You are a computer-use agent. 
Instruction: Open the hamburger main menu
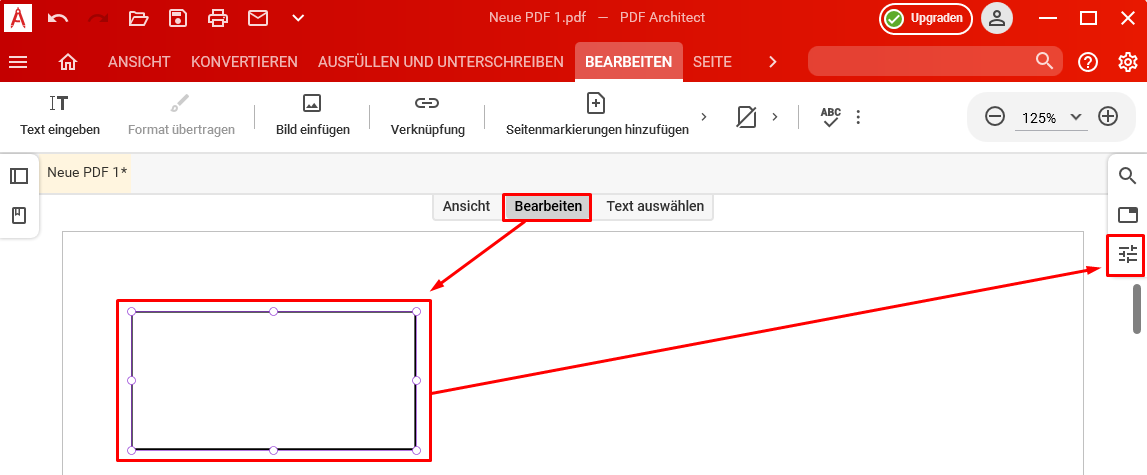18,62
